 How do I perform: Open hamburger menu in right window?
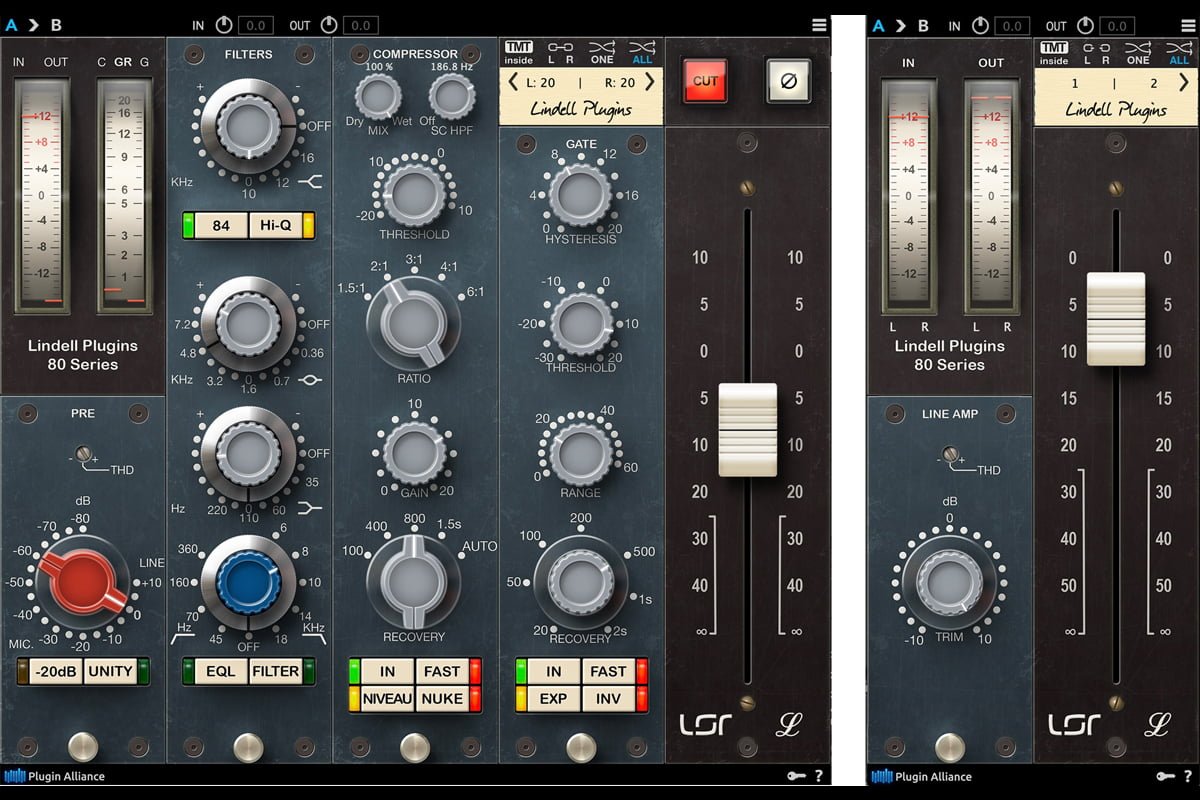[x=1188, y=25]
